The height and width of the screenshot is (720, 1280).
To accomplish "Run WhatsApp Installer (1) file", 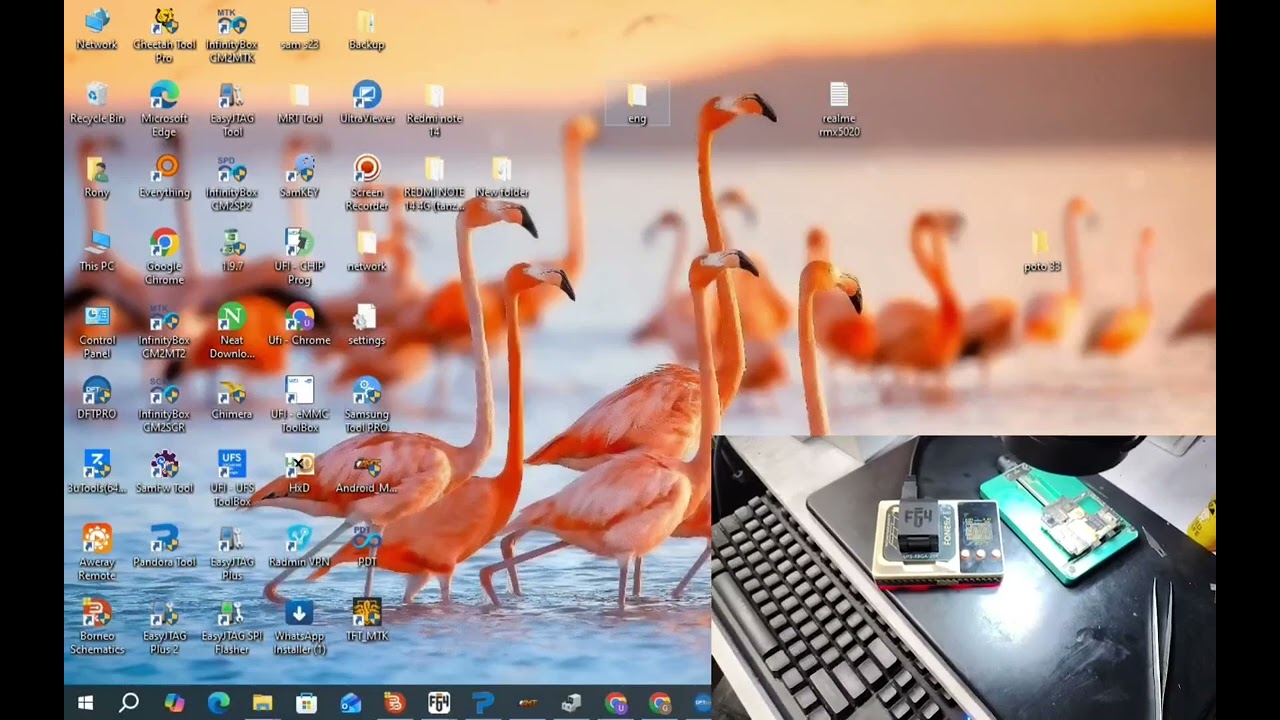I will (x=299, y=627).
